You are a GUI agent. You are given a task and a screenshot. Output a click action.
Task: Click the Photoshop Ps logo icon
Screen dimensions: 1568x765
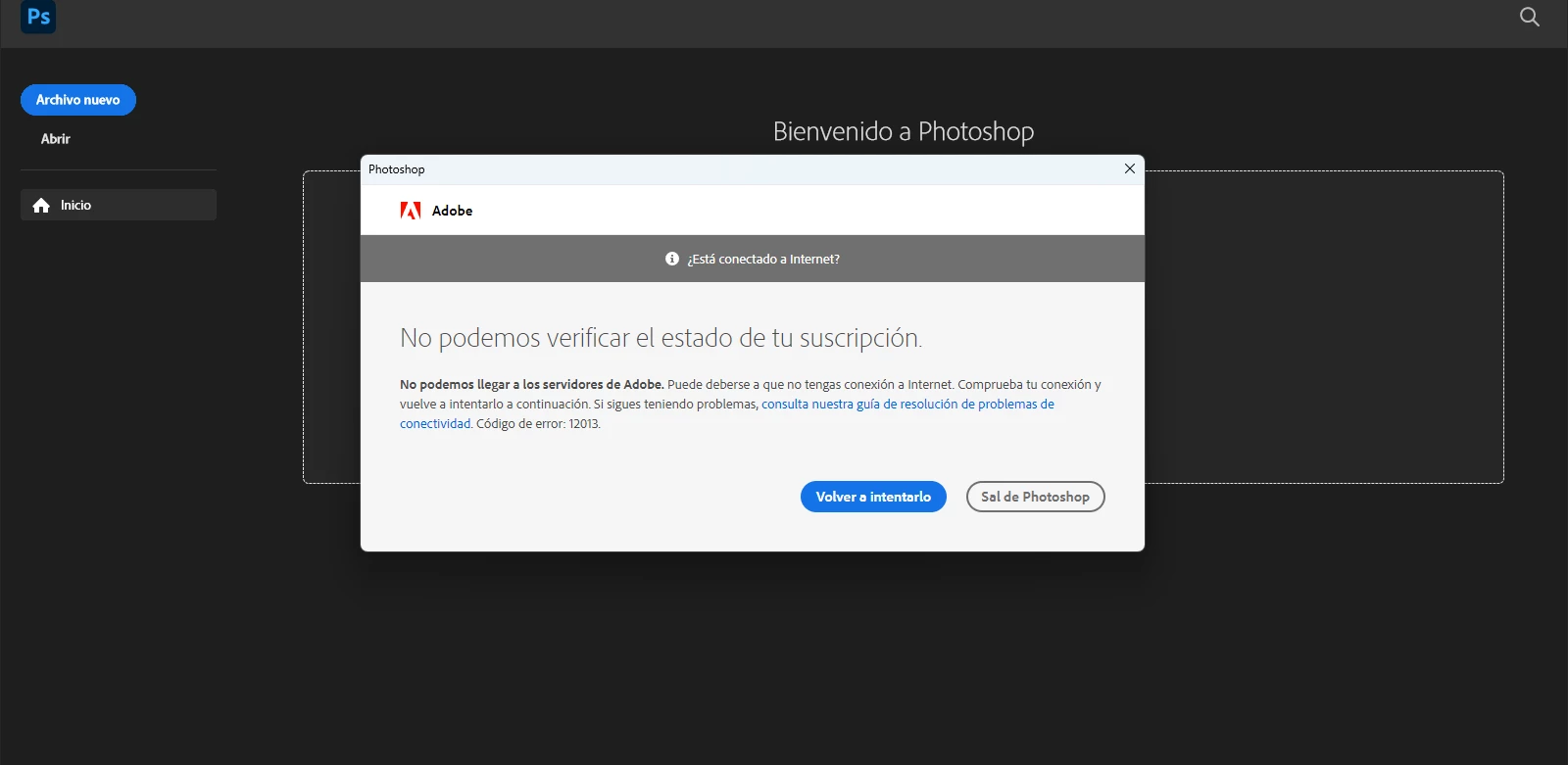[38, 17]
